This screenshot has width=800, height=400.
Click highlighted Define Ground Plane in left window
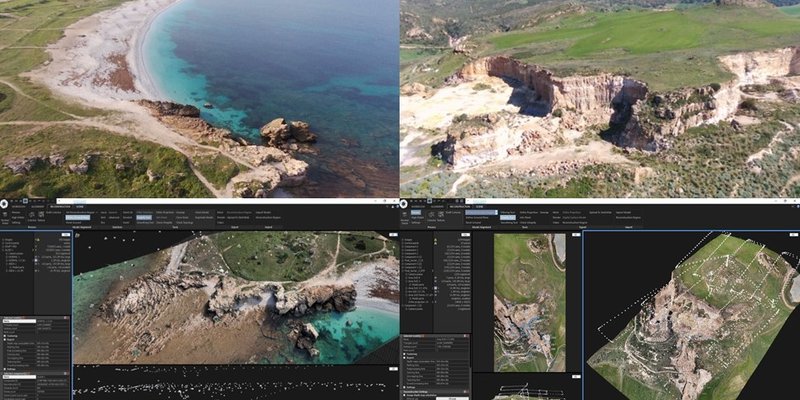(78, 217)
